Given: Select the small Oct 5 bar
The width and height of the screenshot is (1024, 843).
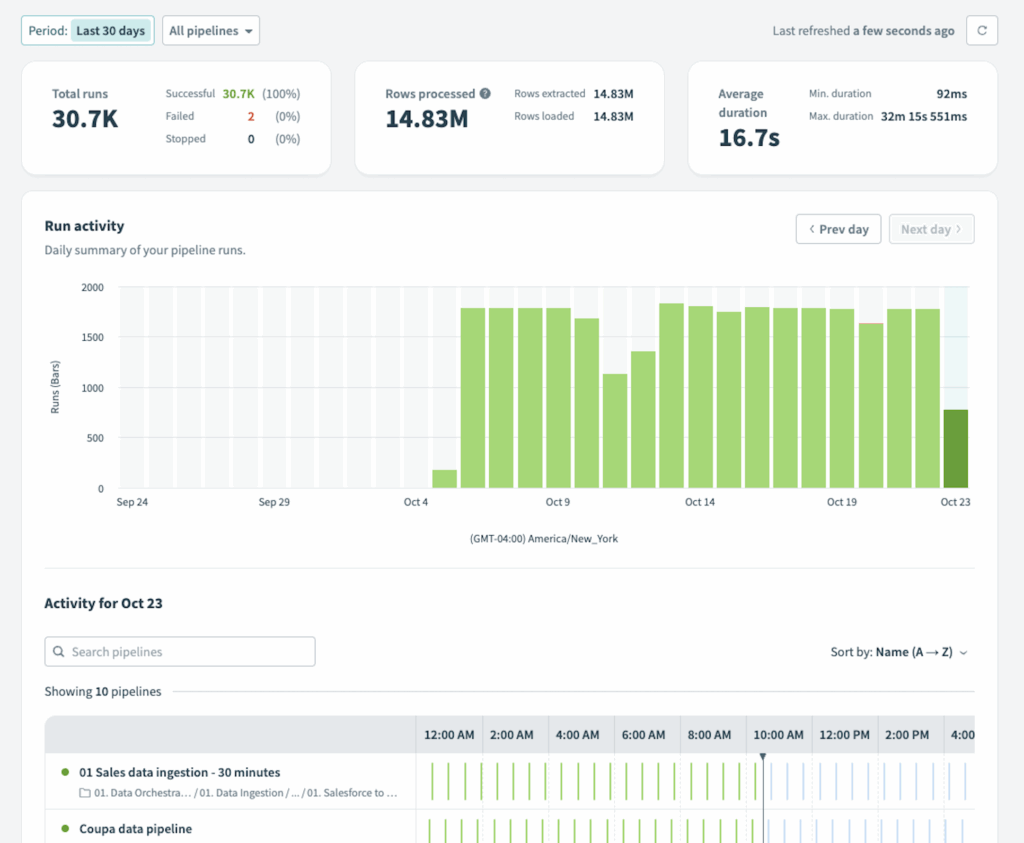Looking at the screenshot, I should point(444,479).
